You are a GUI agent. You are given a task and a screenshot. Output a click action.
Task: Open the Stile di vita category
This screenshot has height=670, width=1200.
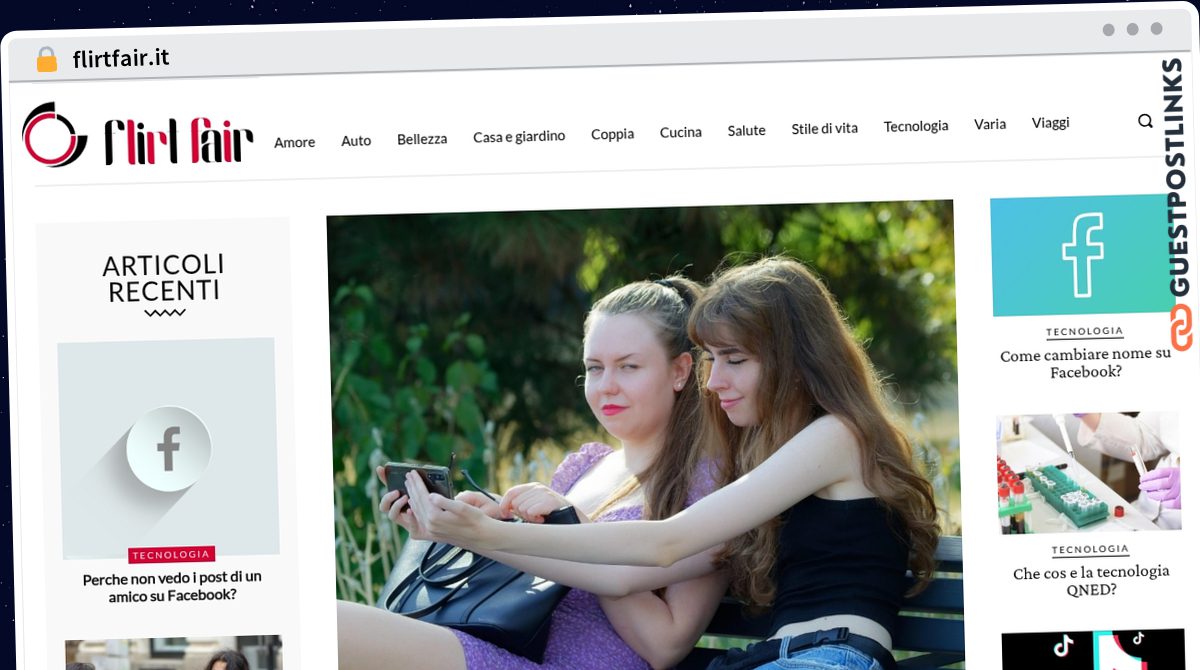point(825,128)
